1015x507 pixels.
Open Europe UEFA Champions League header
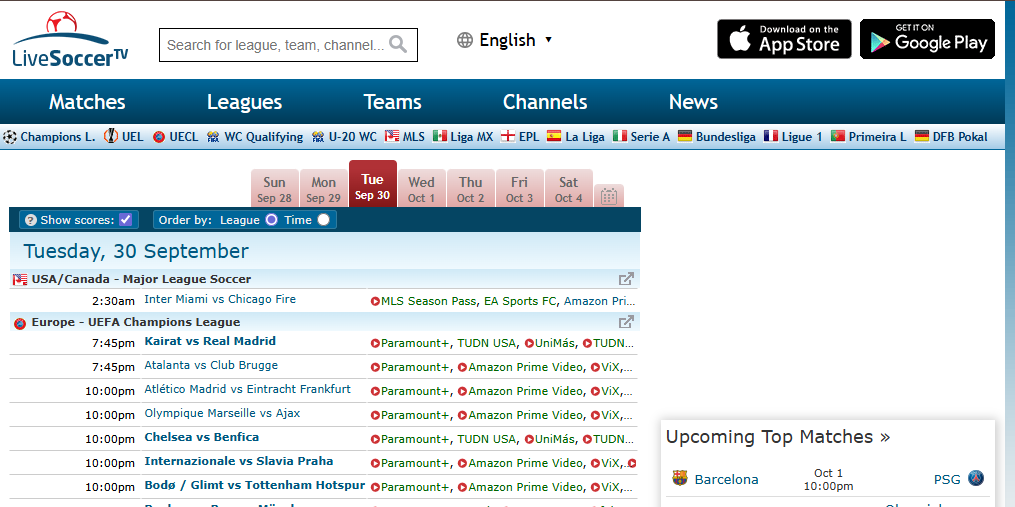click(x=136, y=322)
